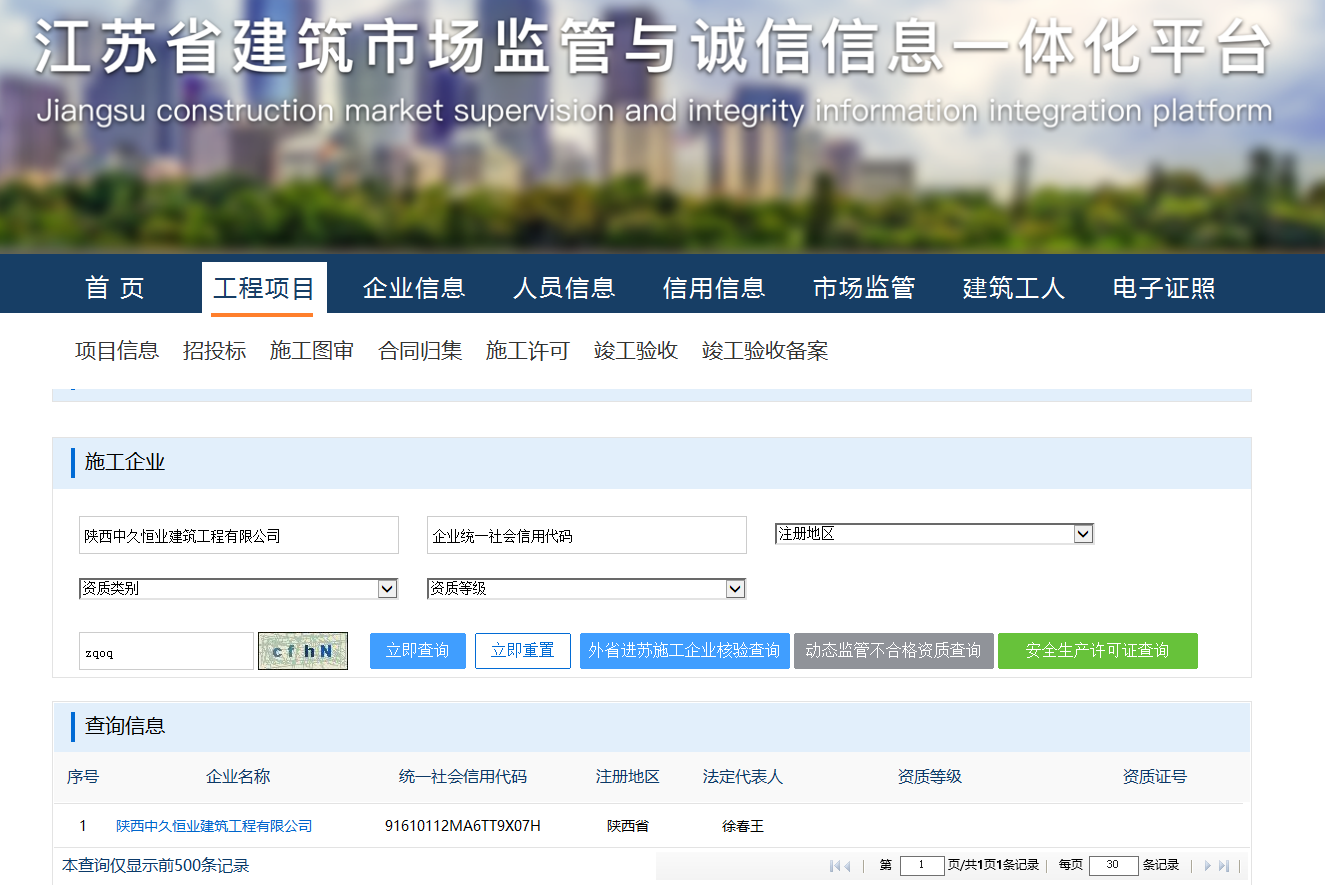The height and width of the screenshot is (885, 1325).
Task: Open 竣工验收 submenu item
Action: [636, 351]
